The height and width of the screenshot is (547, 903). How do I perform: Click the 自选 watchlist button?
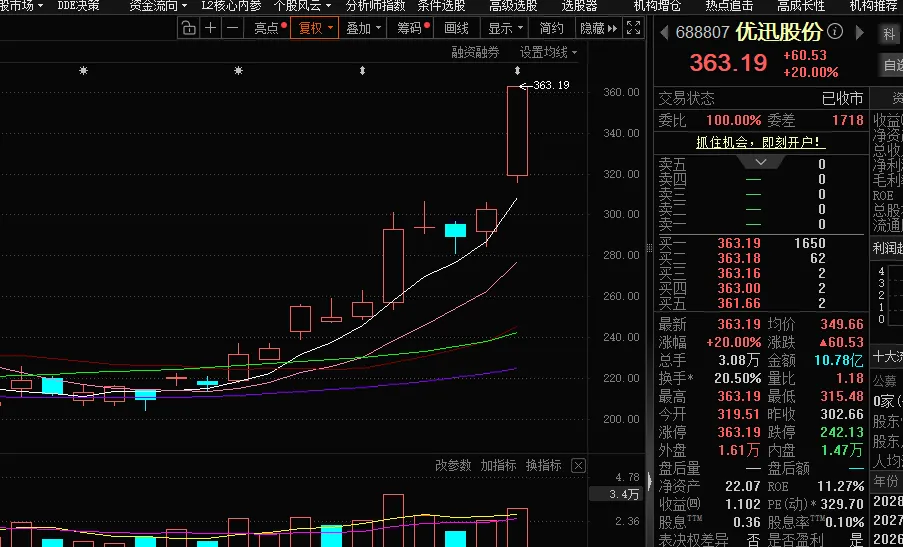tap(891, 65)
